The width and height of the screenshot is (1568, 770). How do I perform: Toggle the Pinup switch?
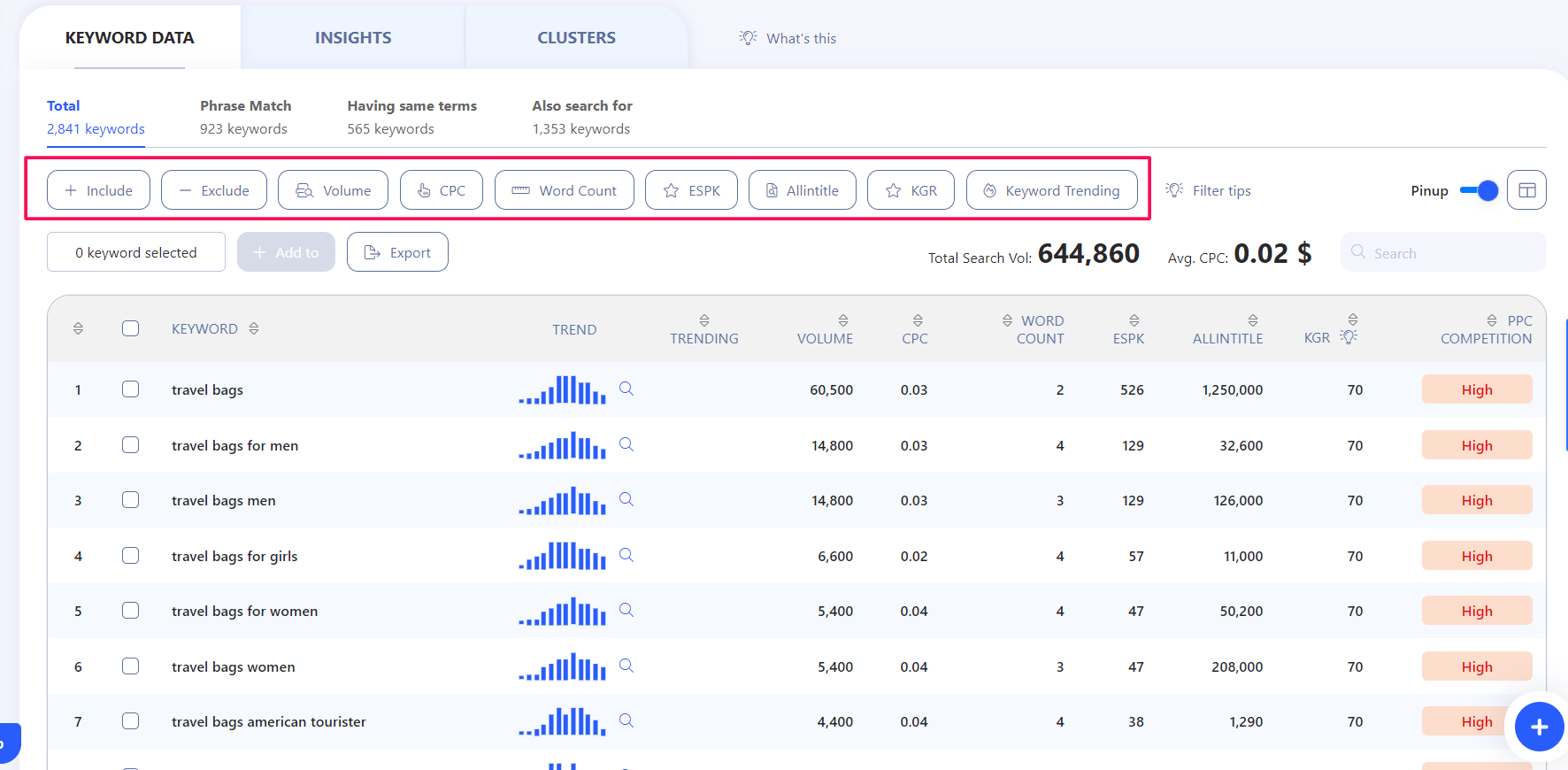[1479, 190]
